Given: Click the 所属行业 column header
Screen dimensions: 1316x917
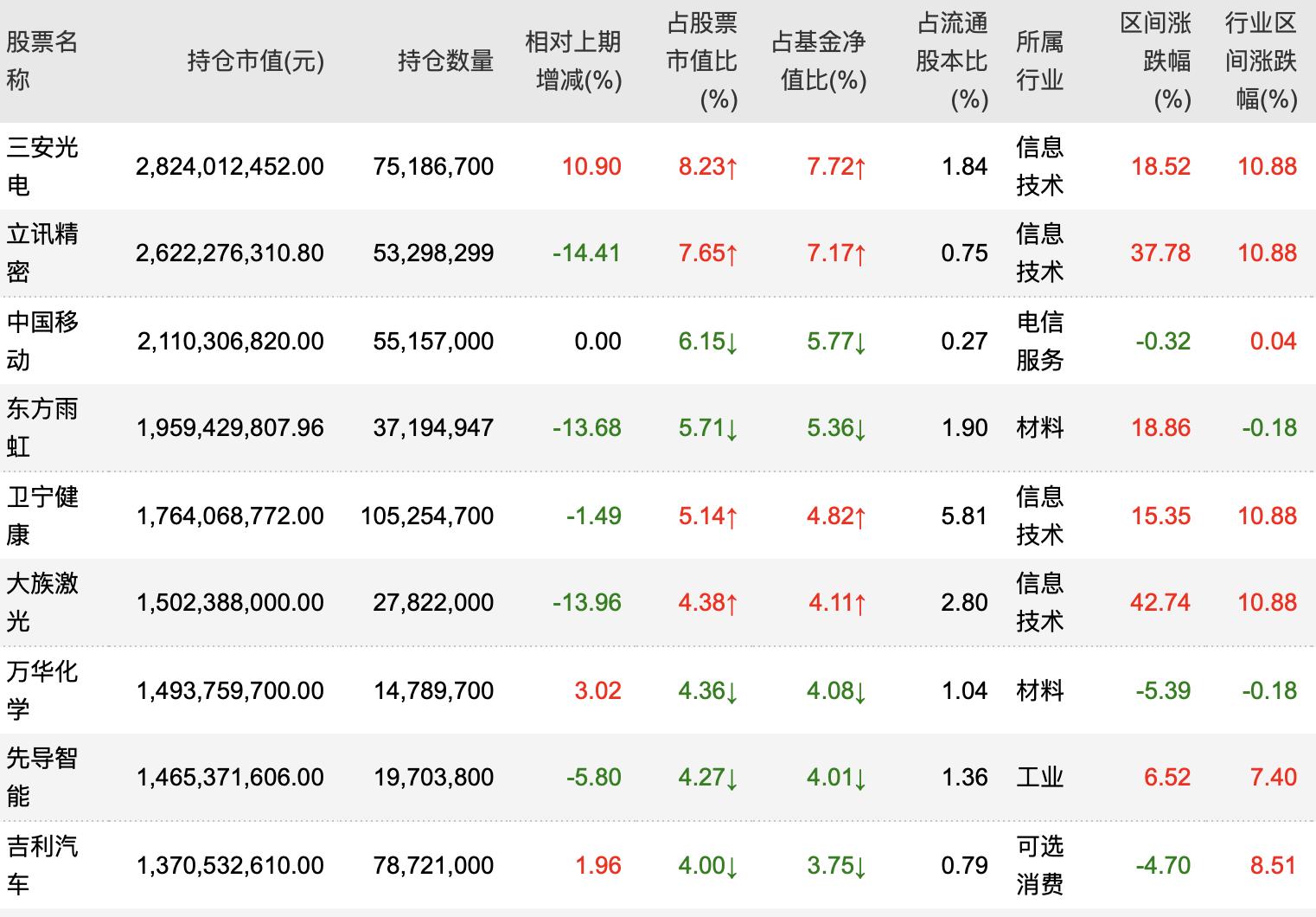Looking at the screenshot, I should coord(1039,61).
